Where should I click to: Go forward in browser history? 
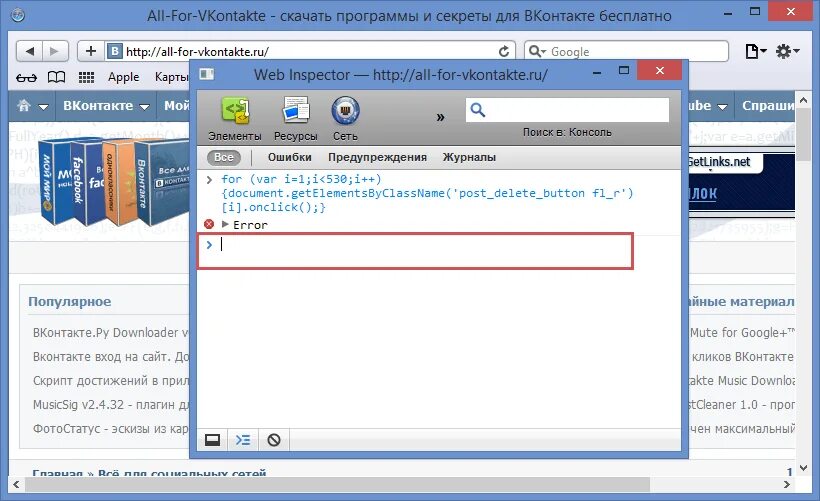[55, 51]
